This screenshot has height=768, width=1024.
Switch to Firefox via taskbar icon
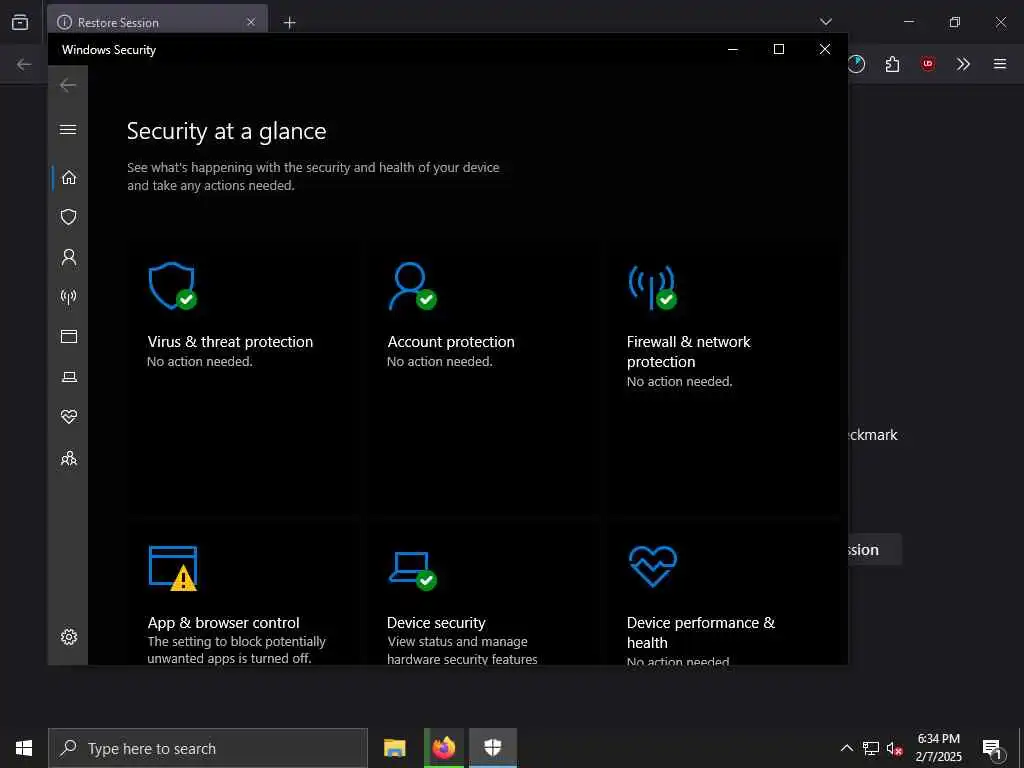[443, 748]
